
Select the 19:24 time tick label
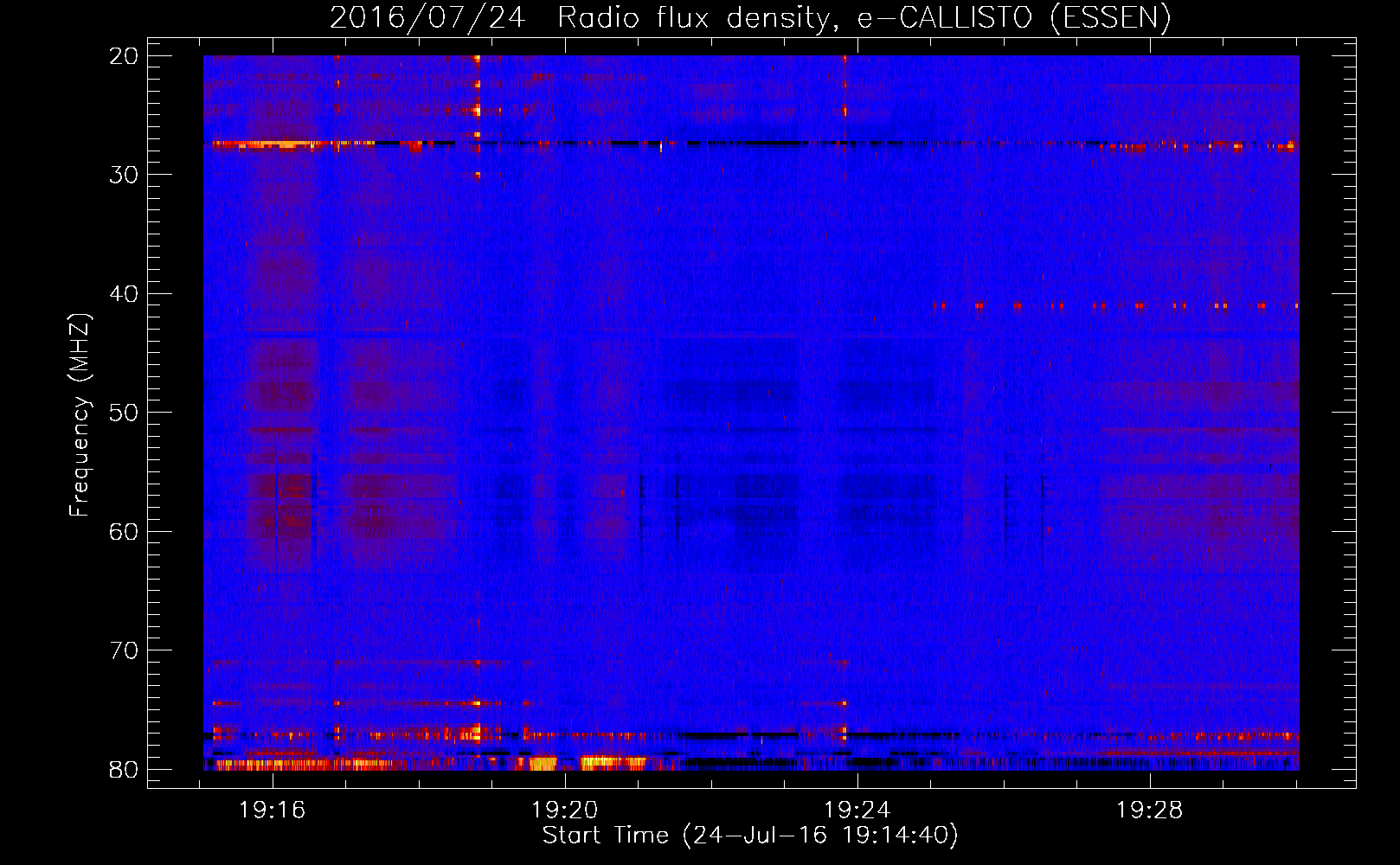click(857, 810)
